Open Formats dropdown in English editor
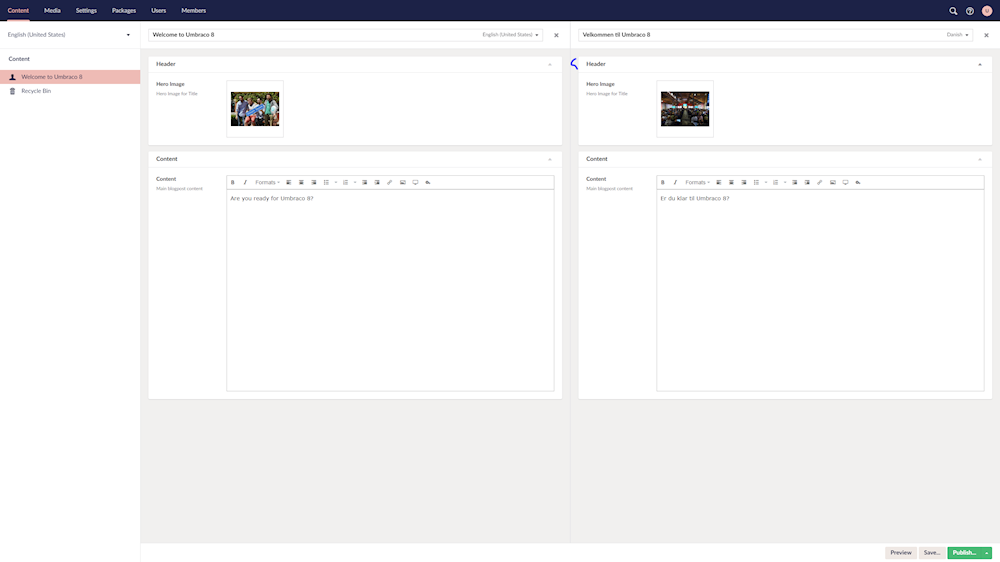 (x=267, y=182)
